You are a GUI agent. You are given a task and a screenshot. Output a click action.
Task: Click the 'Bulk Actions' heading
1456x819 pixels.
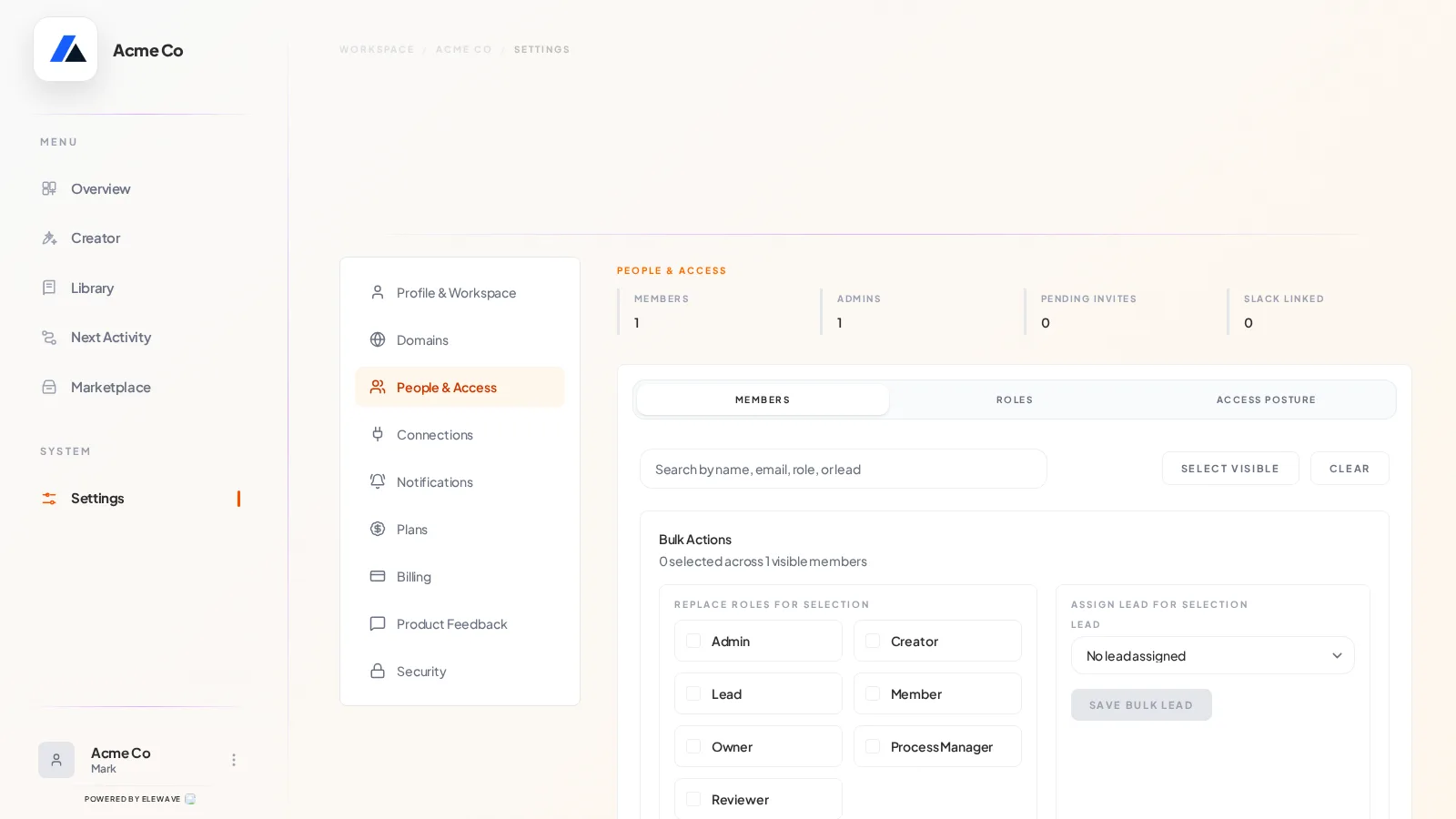click(695, 540)
